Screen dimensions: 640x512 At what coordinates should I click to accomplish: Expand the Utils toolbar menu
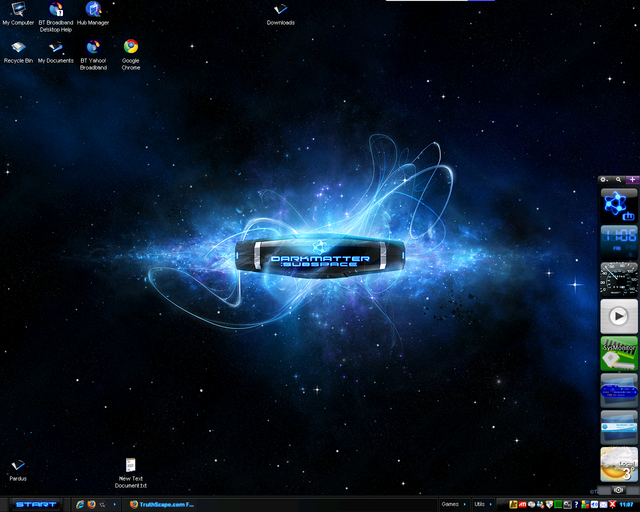[x=481, y=505]
